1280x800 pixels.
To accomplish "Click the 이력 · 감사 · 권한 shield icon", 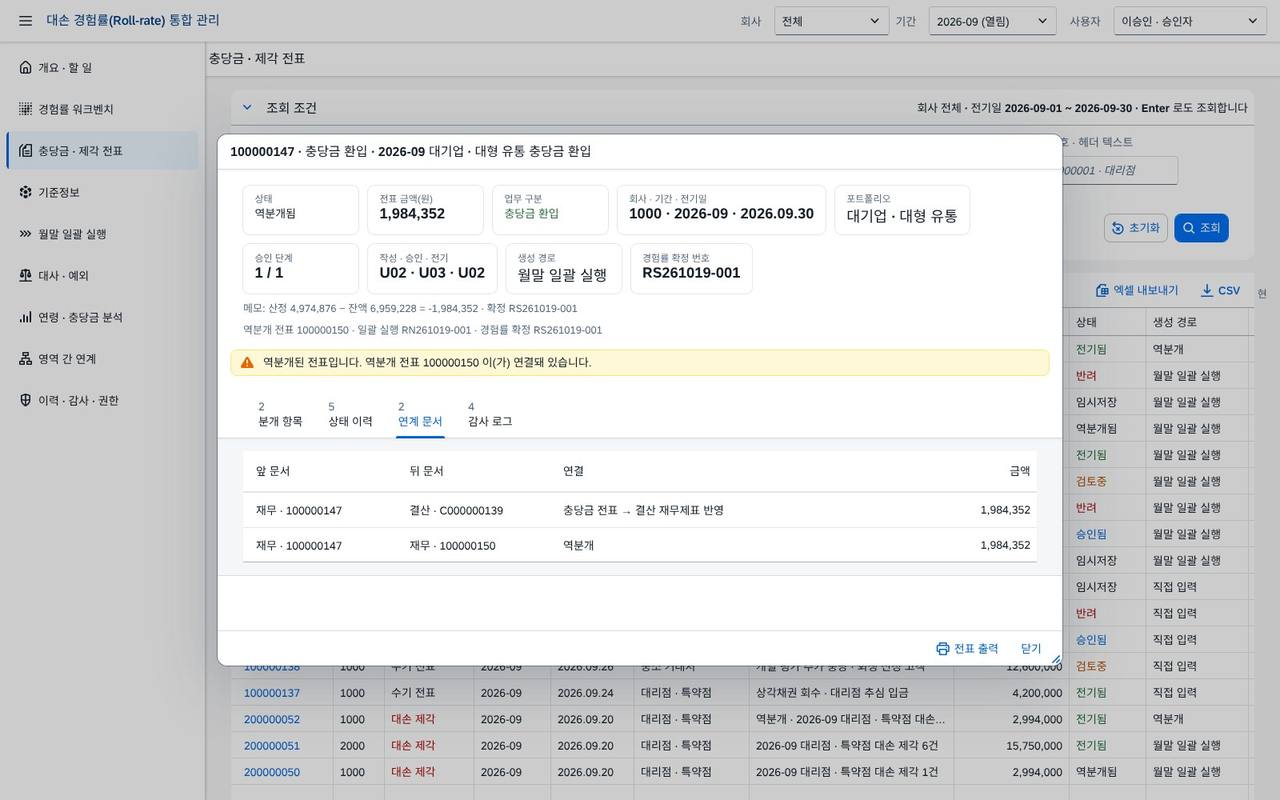I will 25,400.
